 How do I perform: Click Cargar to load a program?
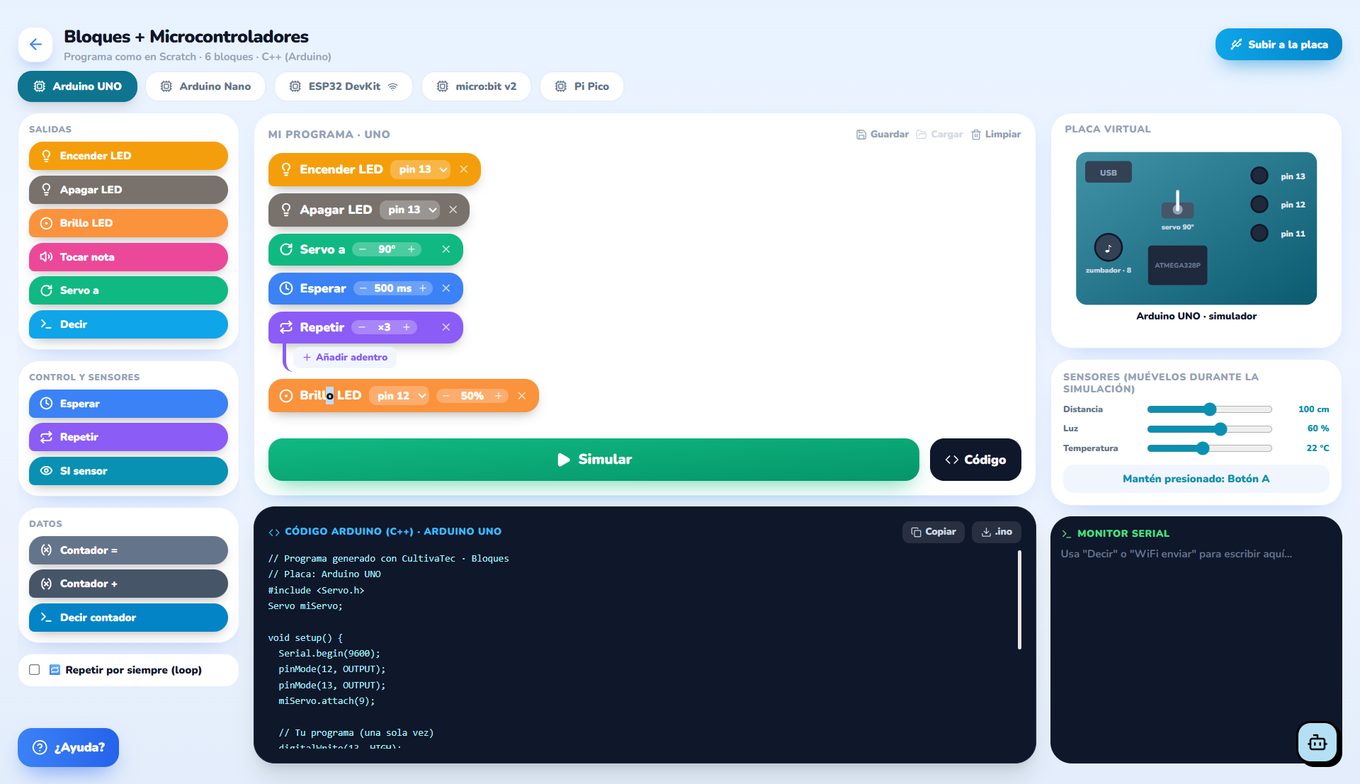(x=939, y=134)
